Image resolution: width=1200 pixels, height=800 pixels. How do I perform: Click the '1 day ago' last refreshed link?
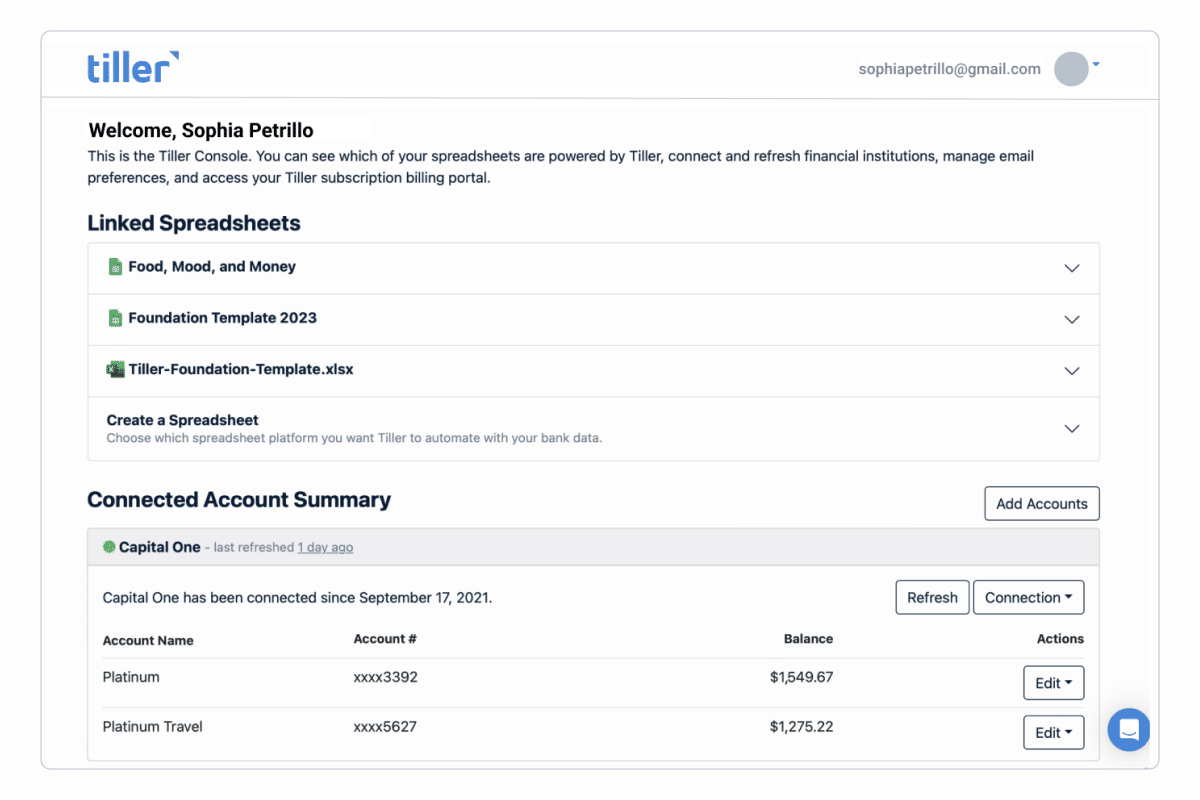pyautogui.click(x=325, y=548)
